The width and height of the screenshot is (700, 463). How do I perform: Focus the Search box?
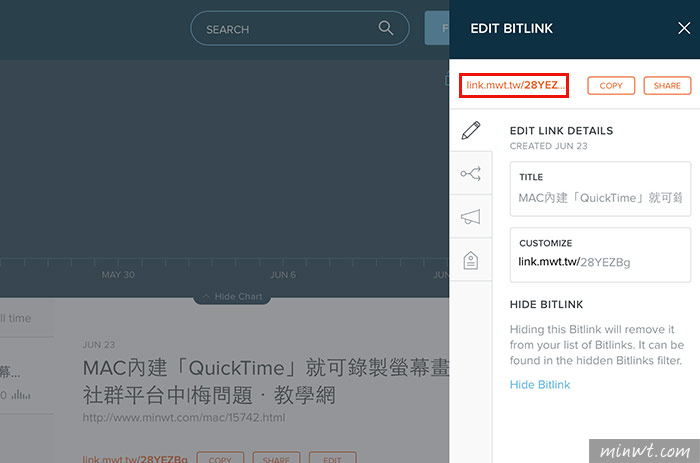[x=300, y=29]
